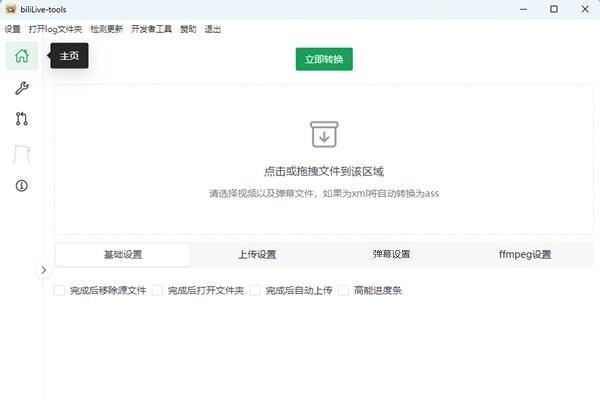Open the 开发者工具 menu

click(150, 30)
